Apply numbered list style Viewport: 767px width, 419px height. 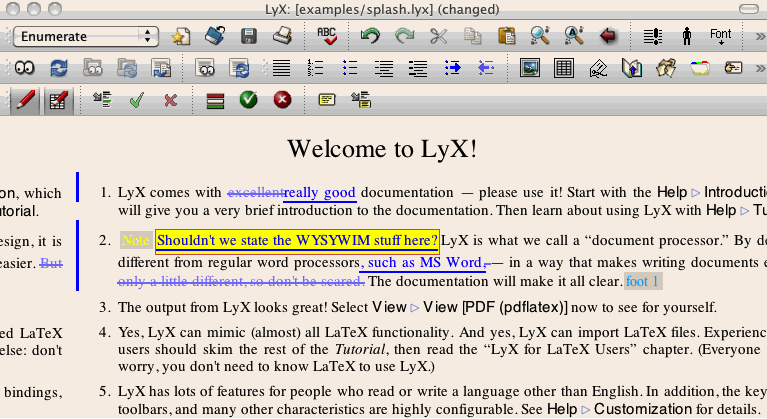pos(316,68)
